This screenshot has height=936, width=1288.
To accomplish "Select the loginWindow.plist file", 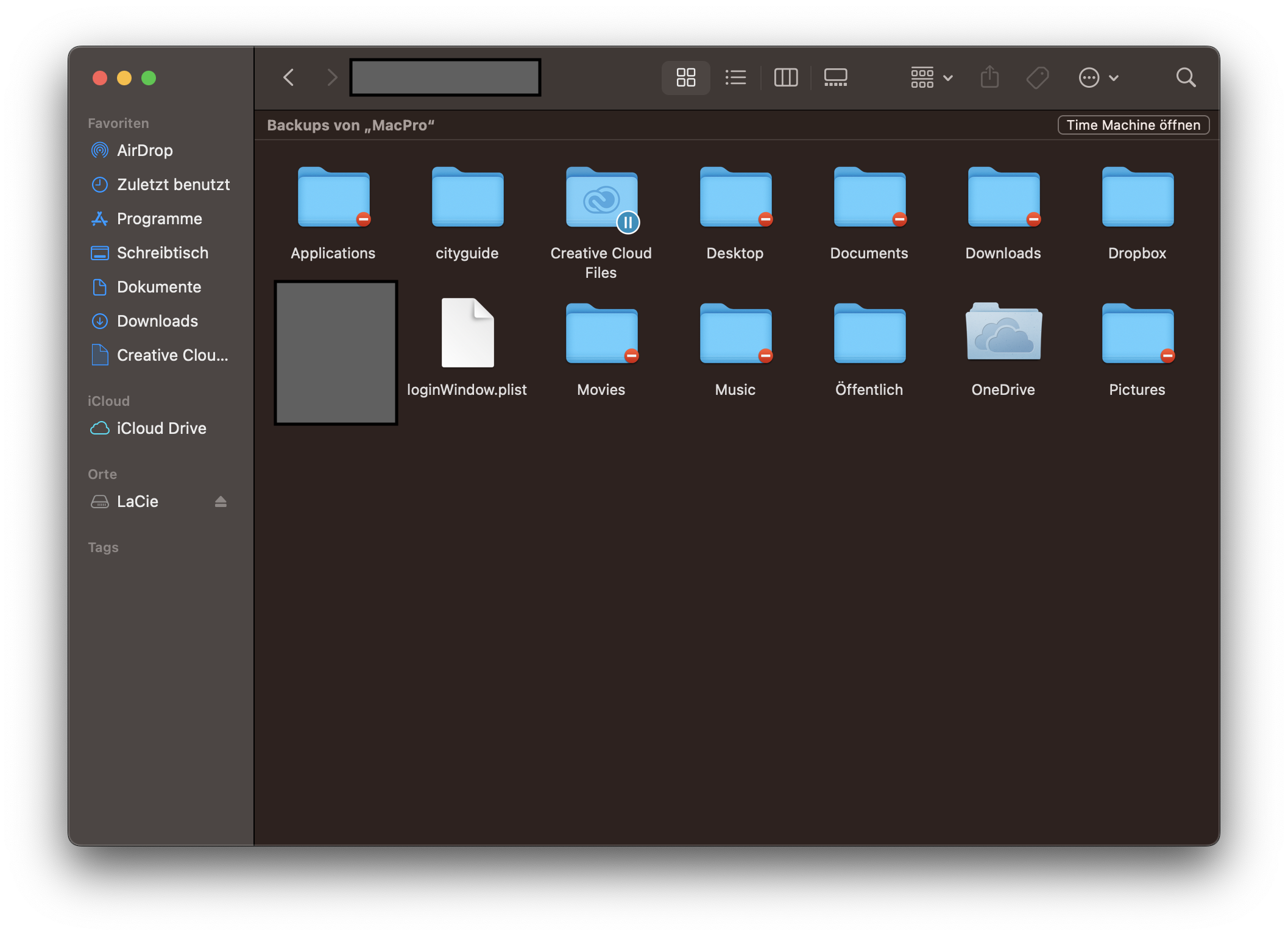I will 467,333.
